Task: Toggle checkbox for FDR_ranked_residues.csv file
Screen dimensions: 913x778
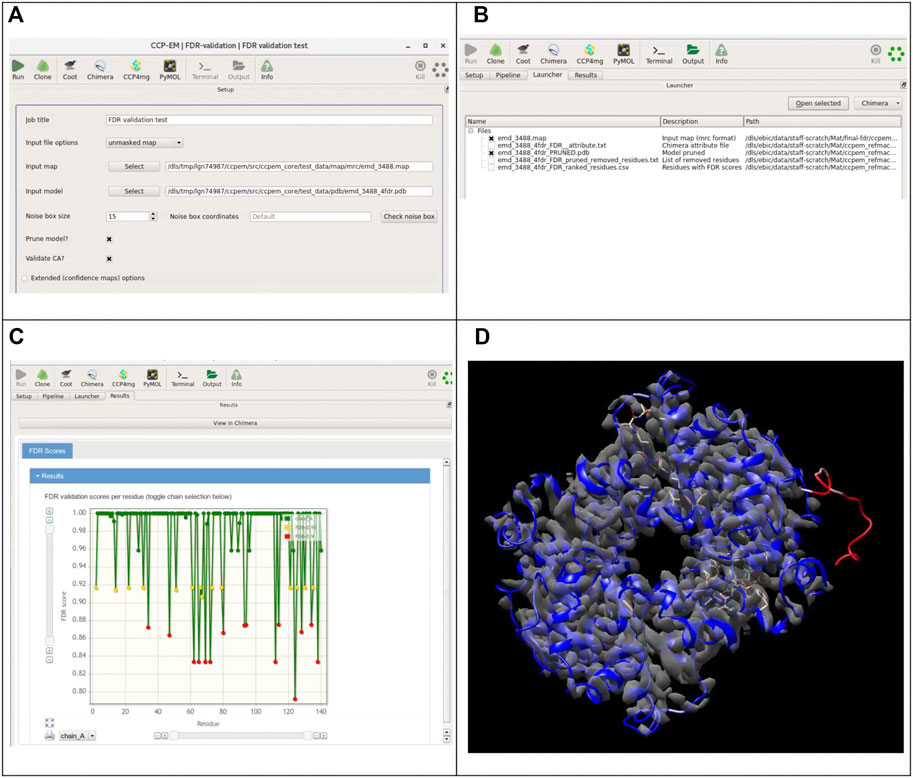Action: 491,168
